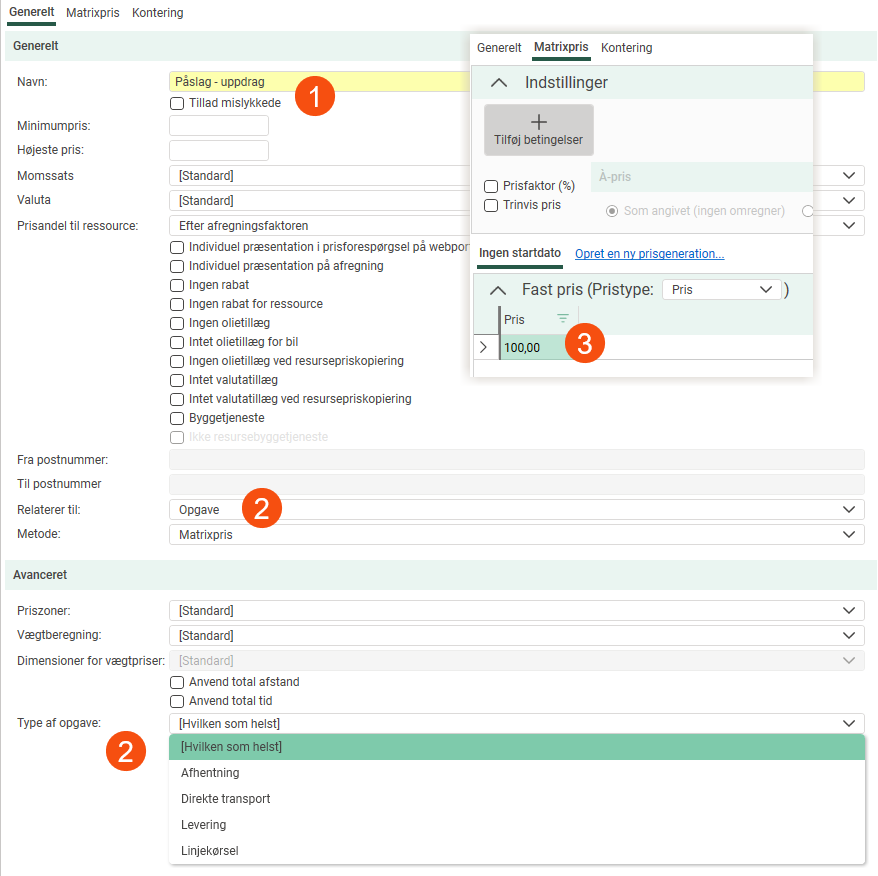The image size is (878, 876).
Task: Open the Pristype dropdown
Action: 724,290
